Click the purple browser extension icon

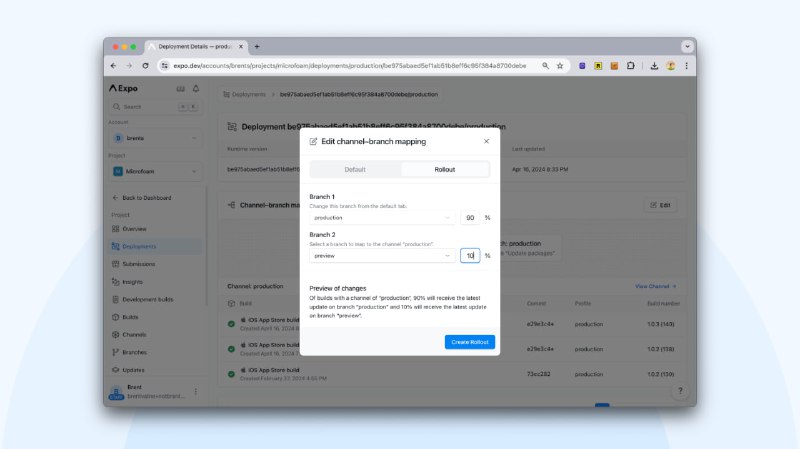[x=582, y=66]
